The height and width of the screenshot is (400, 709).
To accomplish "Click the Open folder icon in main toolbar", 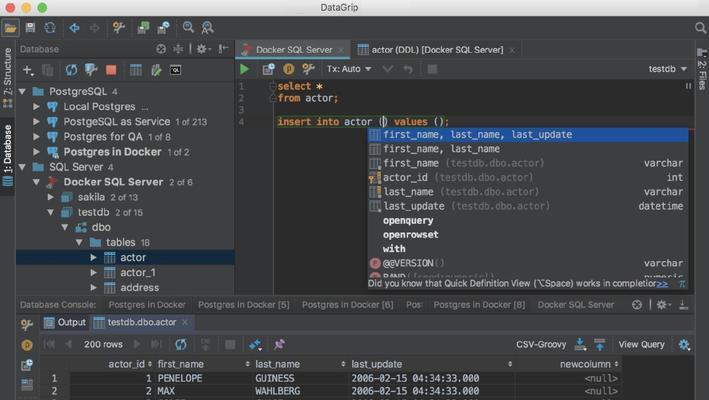I will (10, 28).
